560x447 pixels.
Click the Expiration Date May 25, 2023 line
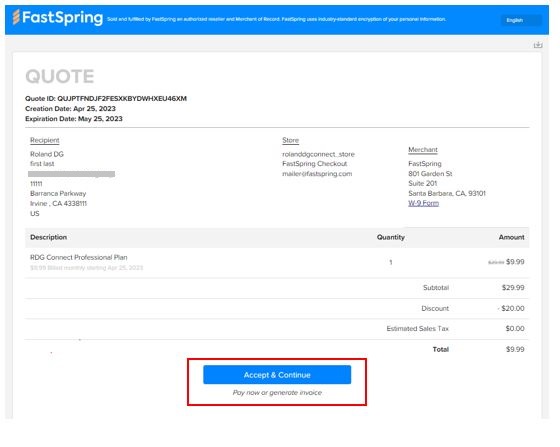coord(74,119)
